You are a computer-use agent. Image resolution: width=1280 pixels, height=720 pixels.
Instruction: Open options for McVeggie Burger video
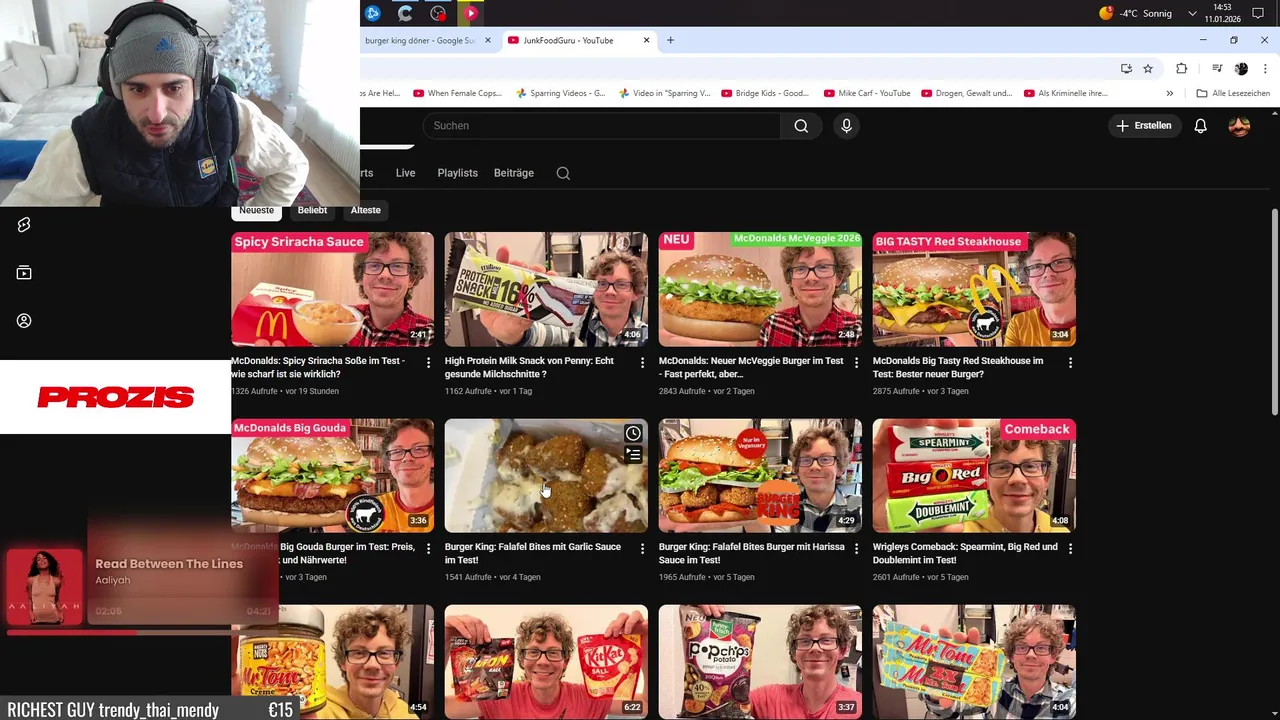point(856,363)
